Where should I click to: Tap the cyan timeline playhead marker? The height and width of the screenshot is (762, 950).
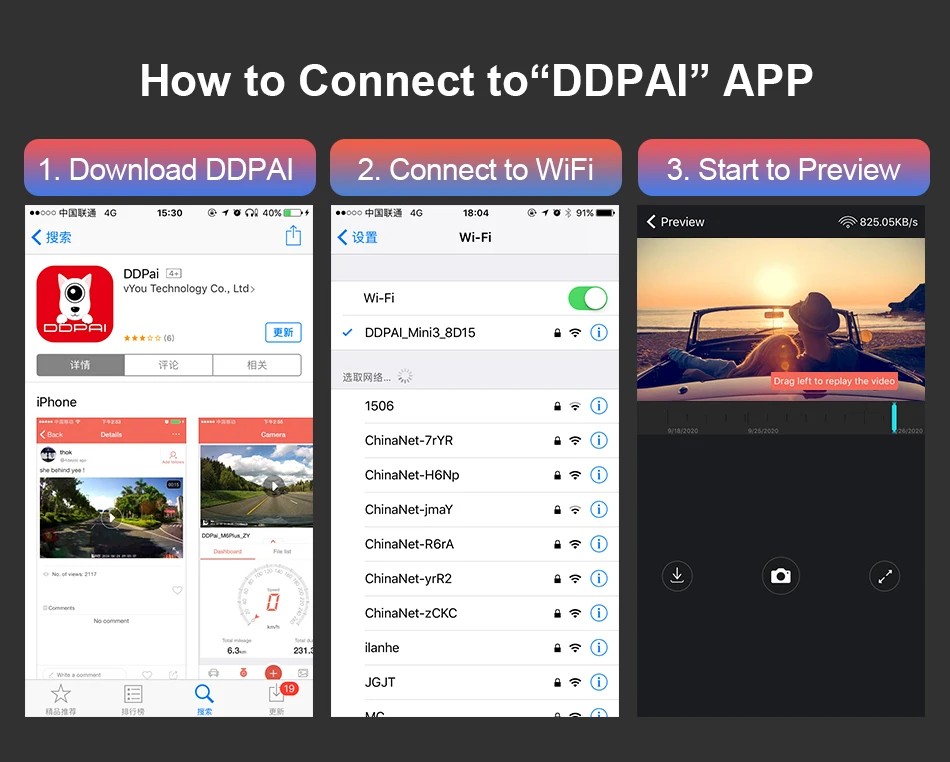coord(894,417)
